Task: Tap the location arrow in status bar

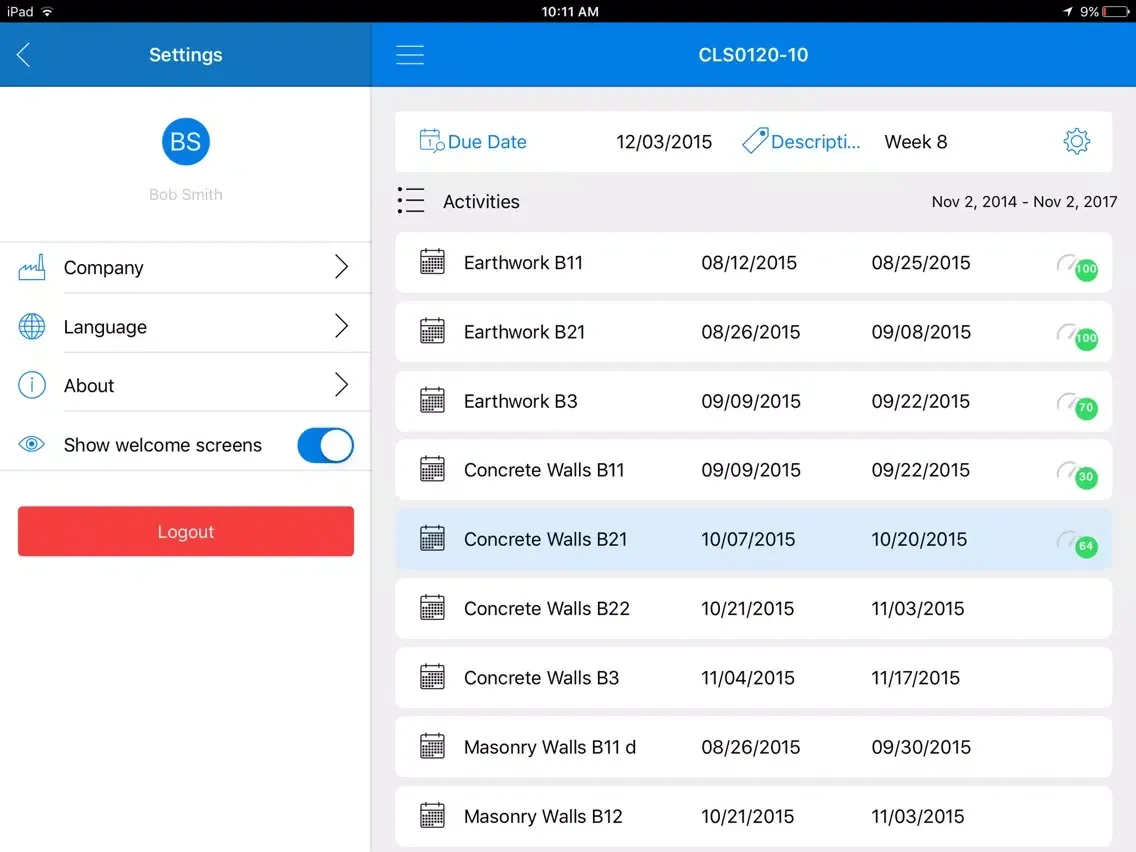Action: 1067,11
